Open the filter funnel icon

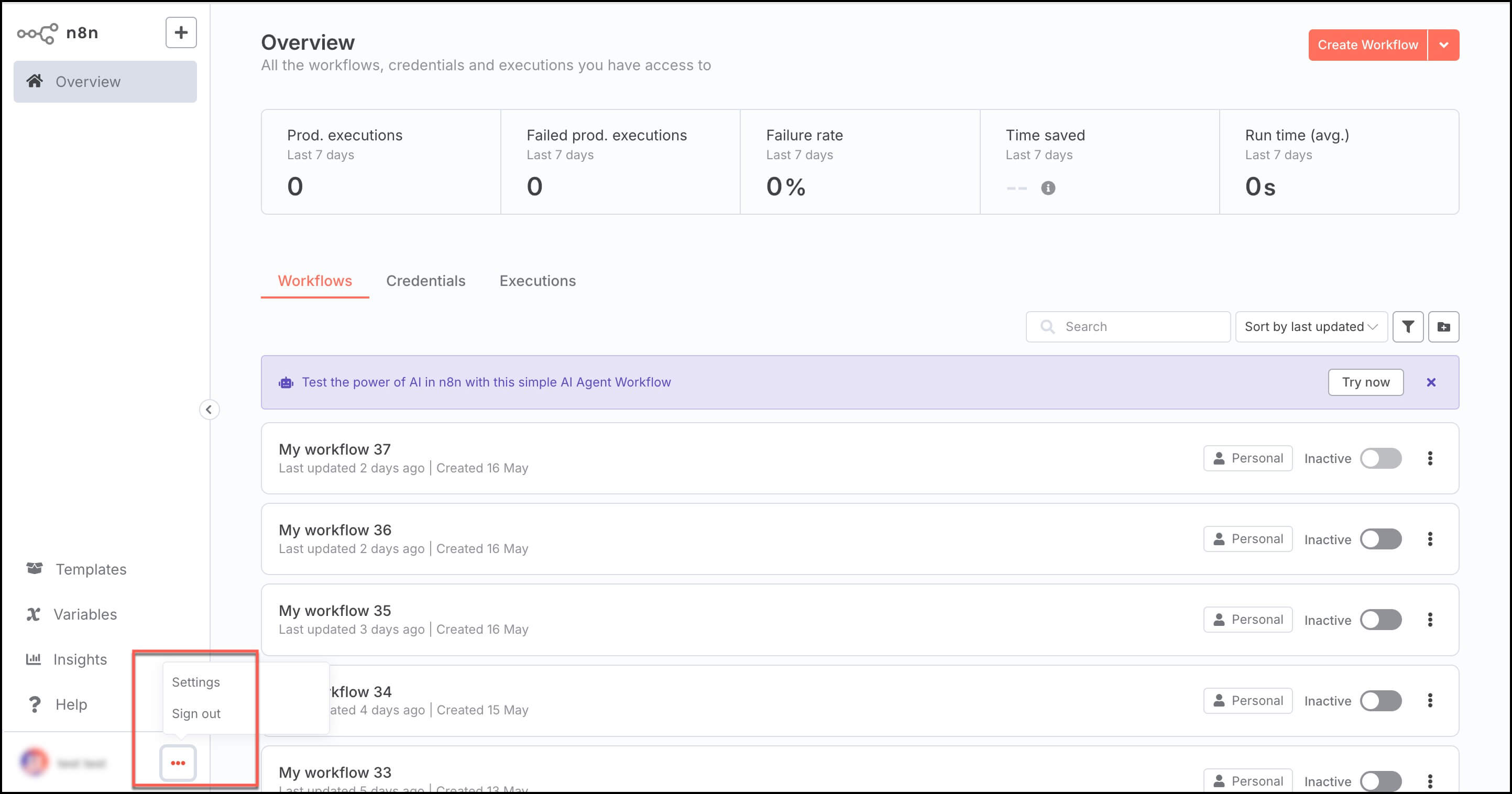(x=1408, y=327)
